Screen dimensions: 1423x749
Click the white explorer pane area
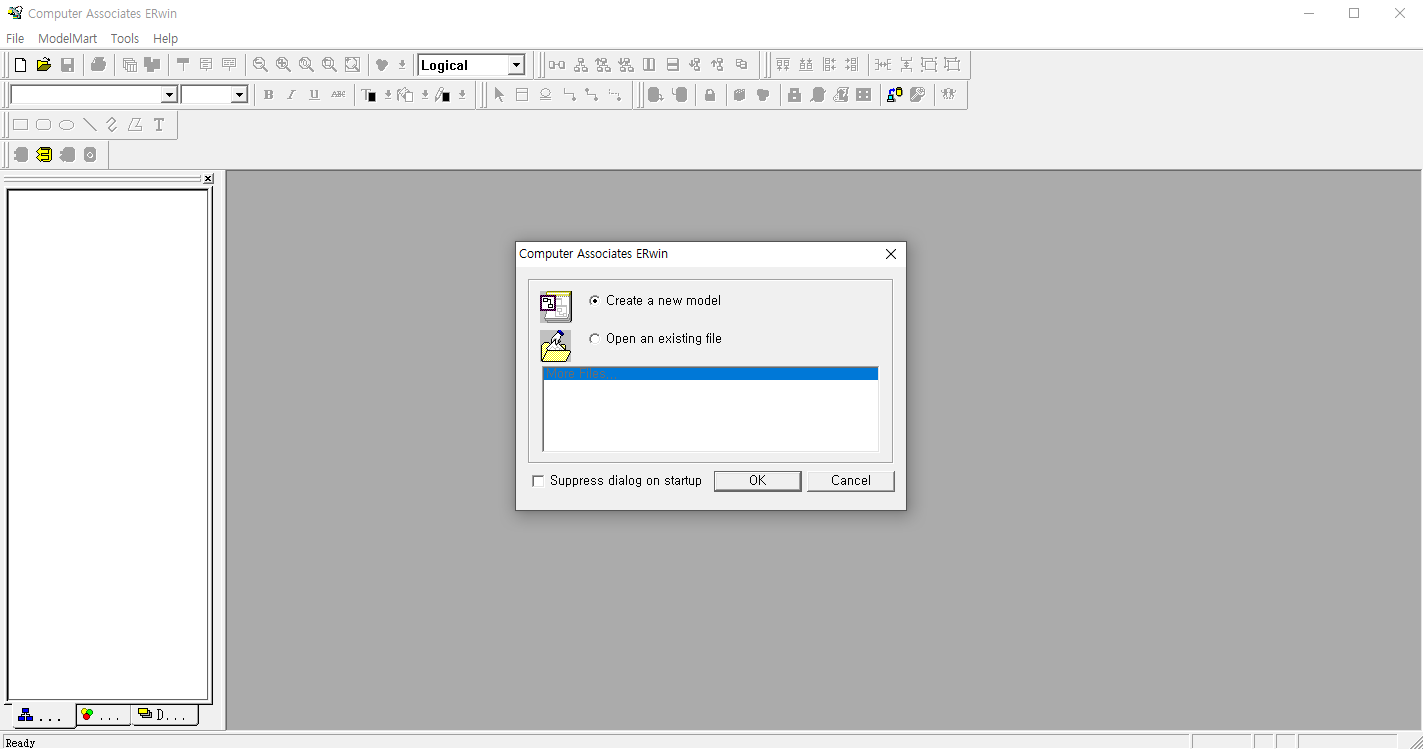[x=108, y=445]
